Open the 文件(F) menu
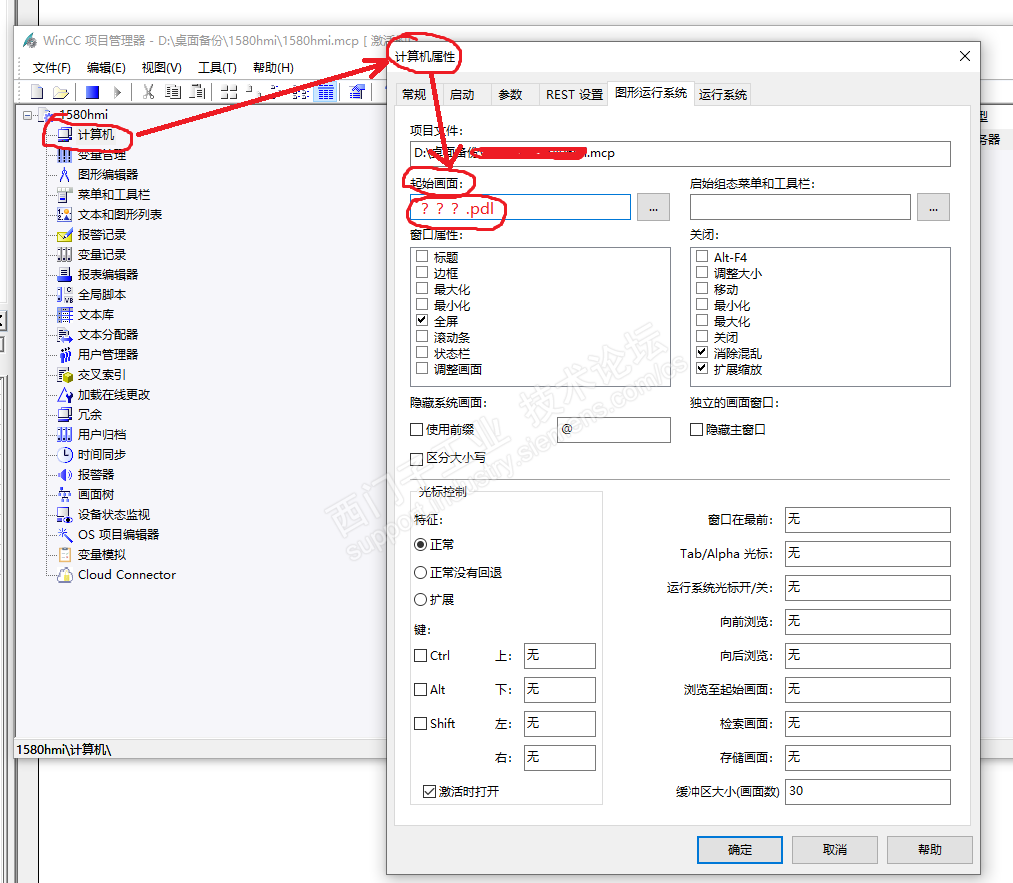Screen dimensions: 1013x883 pos(52,68)
